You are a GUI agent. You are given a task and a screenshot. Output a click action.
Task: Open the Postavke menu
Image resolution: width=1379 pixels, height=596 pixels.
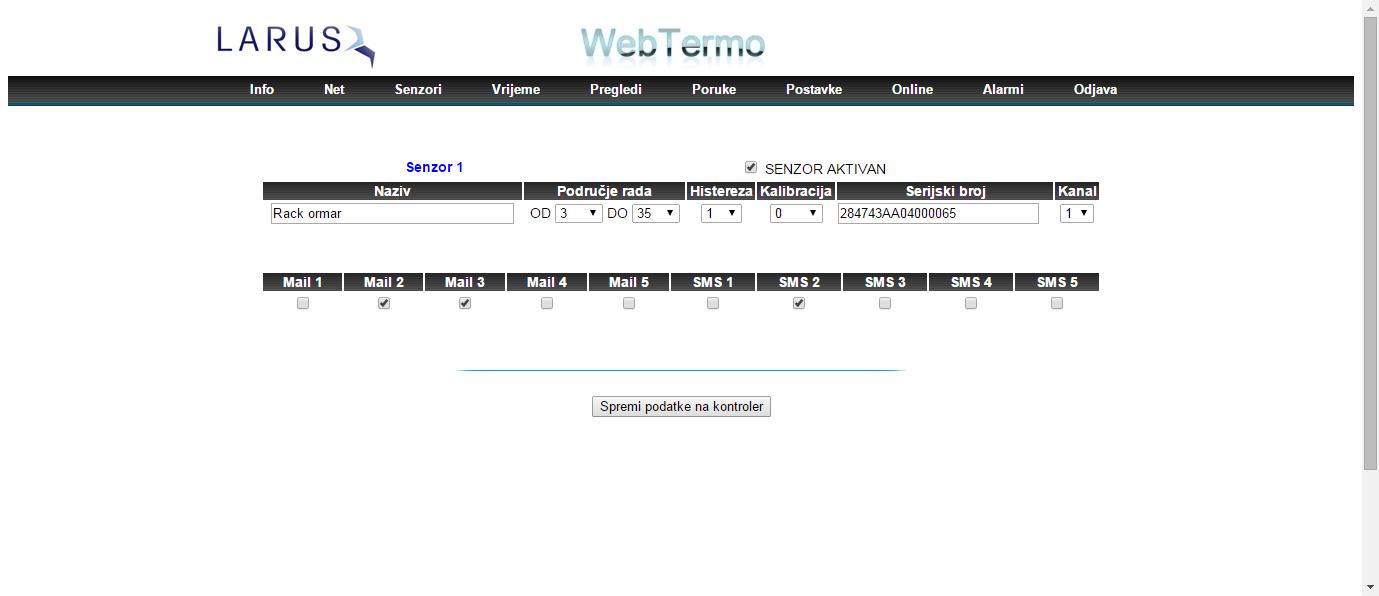[x=814, y=89]
